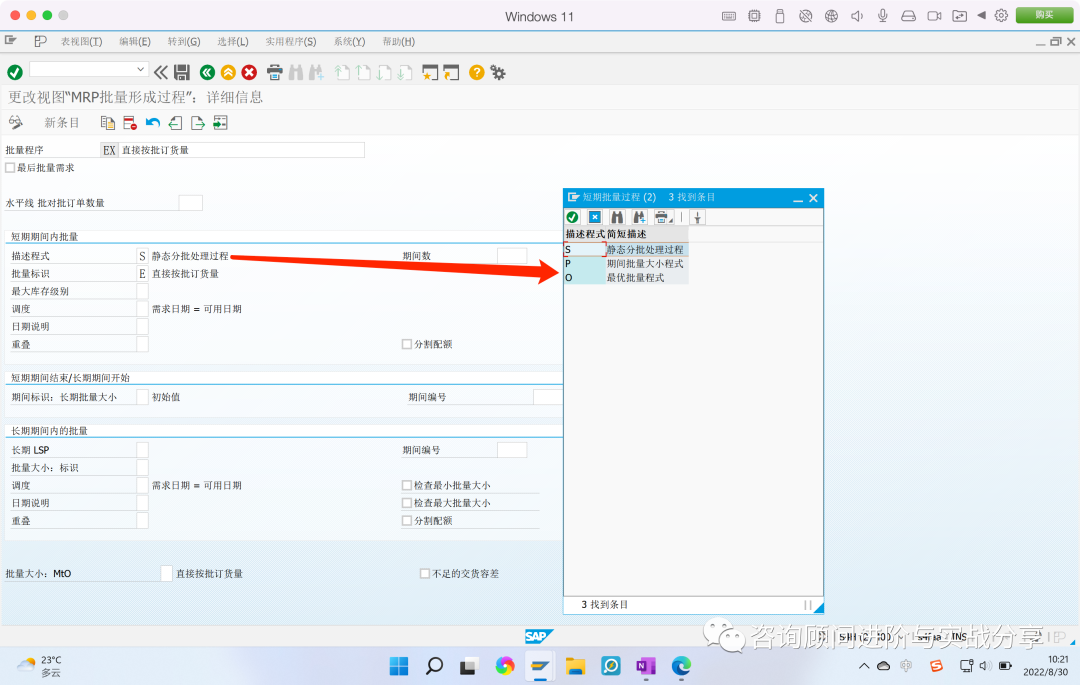Image resolution: width=1080 pixels, height=685 pixels.
Task: Toggle display/change glasses-pencil icon
Action: click(16, 123)
